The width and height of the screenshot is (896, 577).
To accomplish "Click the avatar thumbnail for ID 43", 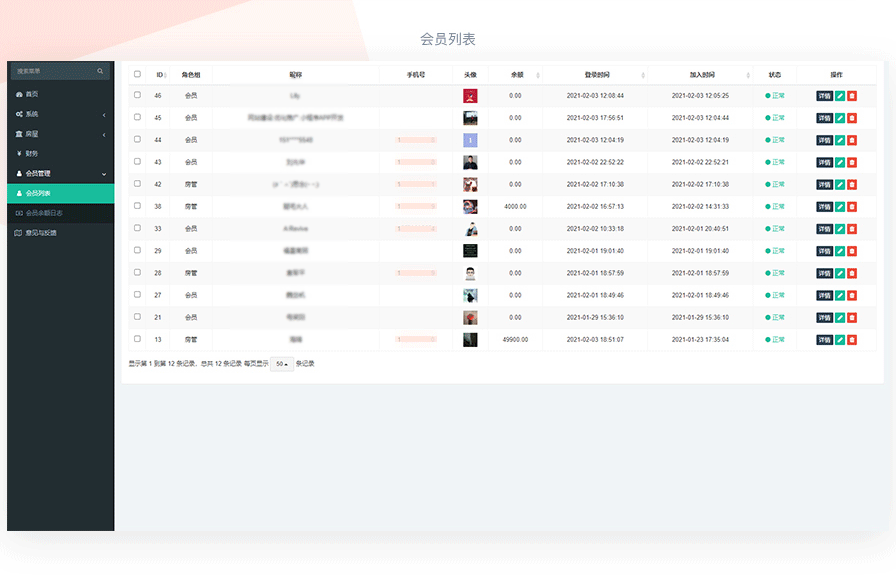I will point(470,163).
